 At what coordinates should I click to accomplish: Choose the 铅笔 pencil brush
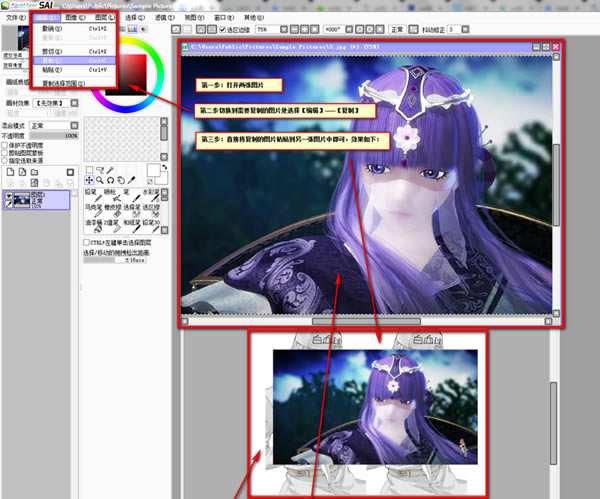coord(93,194)
